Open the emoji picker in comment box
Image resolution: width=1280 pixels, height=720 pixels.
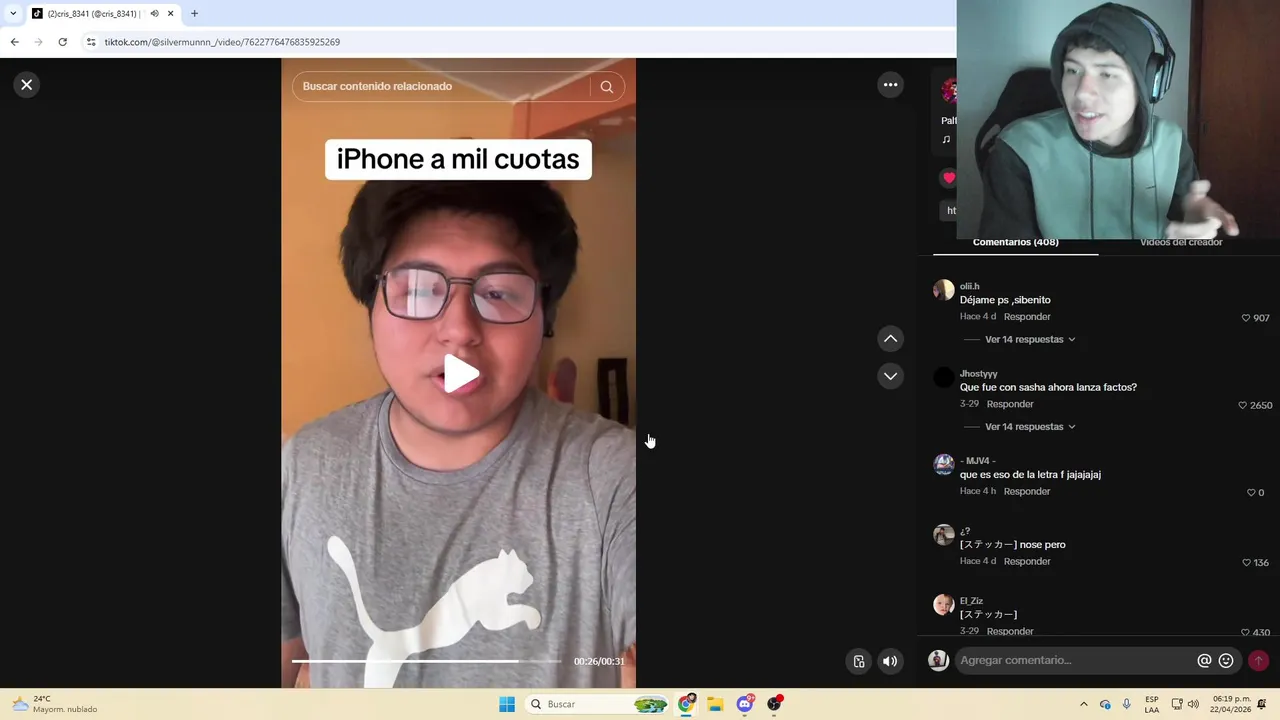click(x=1226, y=661)
